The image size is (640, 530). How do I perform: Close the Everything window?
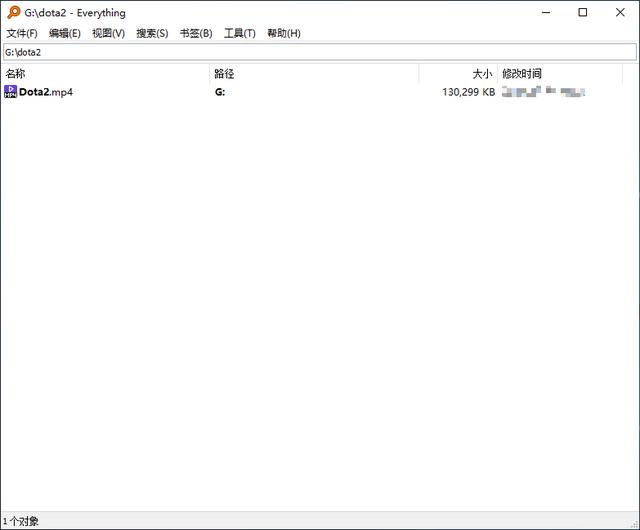pos(620,12)
